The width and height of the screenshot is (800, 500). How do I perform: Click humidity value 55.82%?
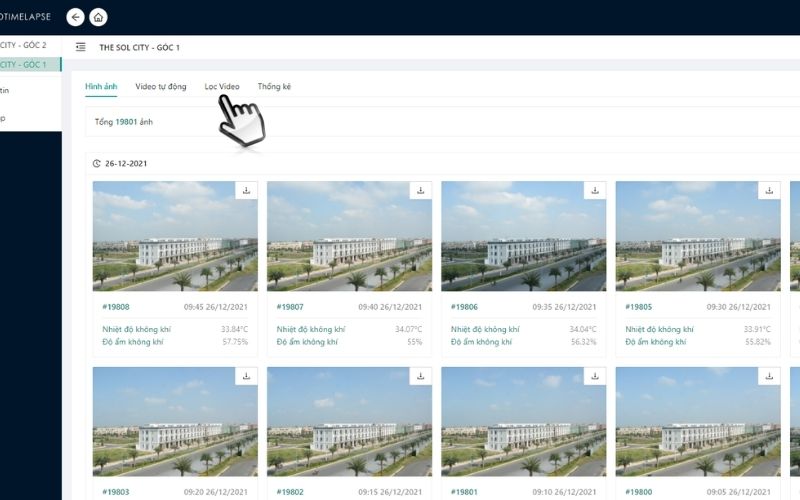tap(758, 341)
